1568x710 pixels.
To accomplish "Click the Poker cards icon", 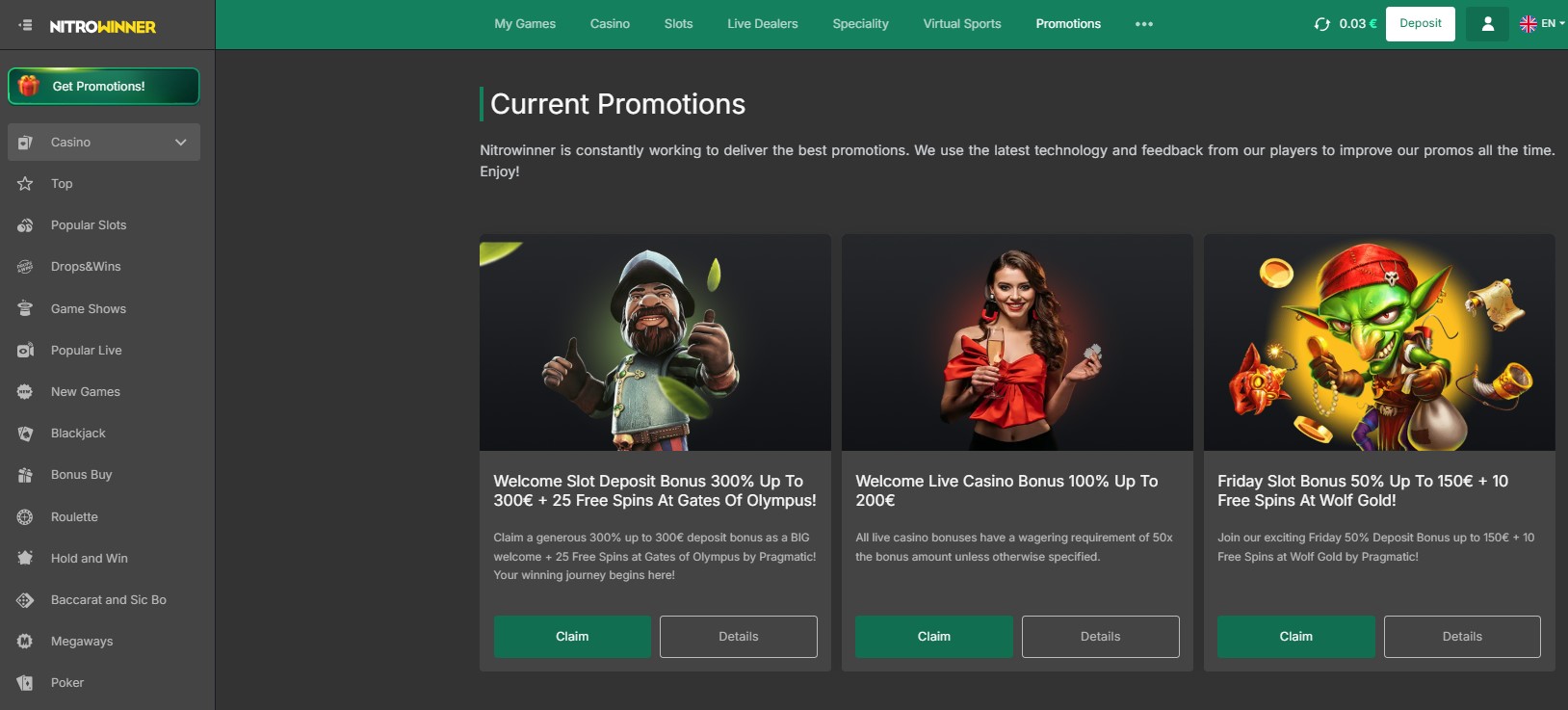I will tap(25, 683).
